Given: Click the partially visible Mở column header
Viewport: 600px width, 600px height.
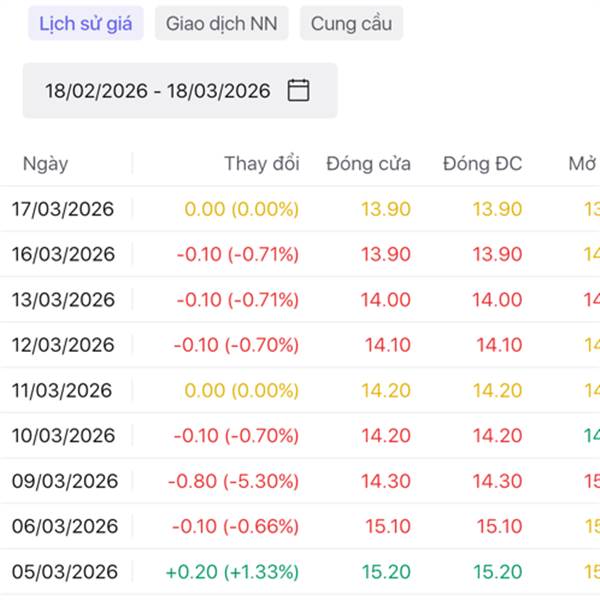Looking at the screenshot, I should click(582, 164).
